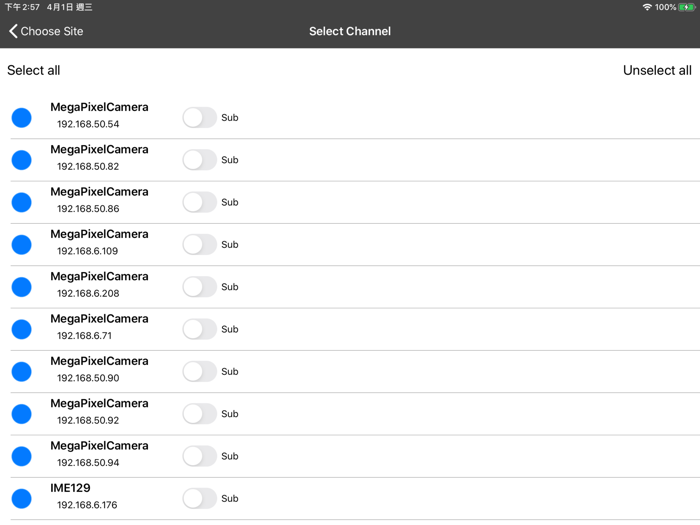Enable Sub stream for 192.168.50.92
The width and height of the screenshot is (700, 525).
[200, 414]
